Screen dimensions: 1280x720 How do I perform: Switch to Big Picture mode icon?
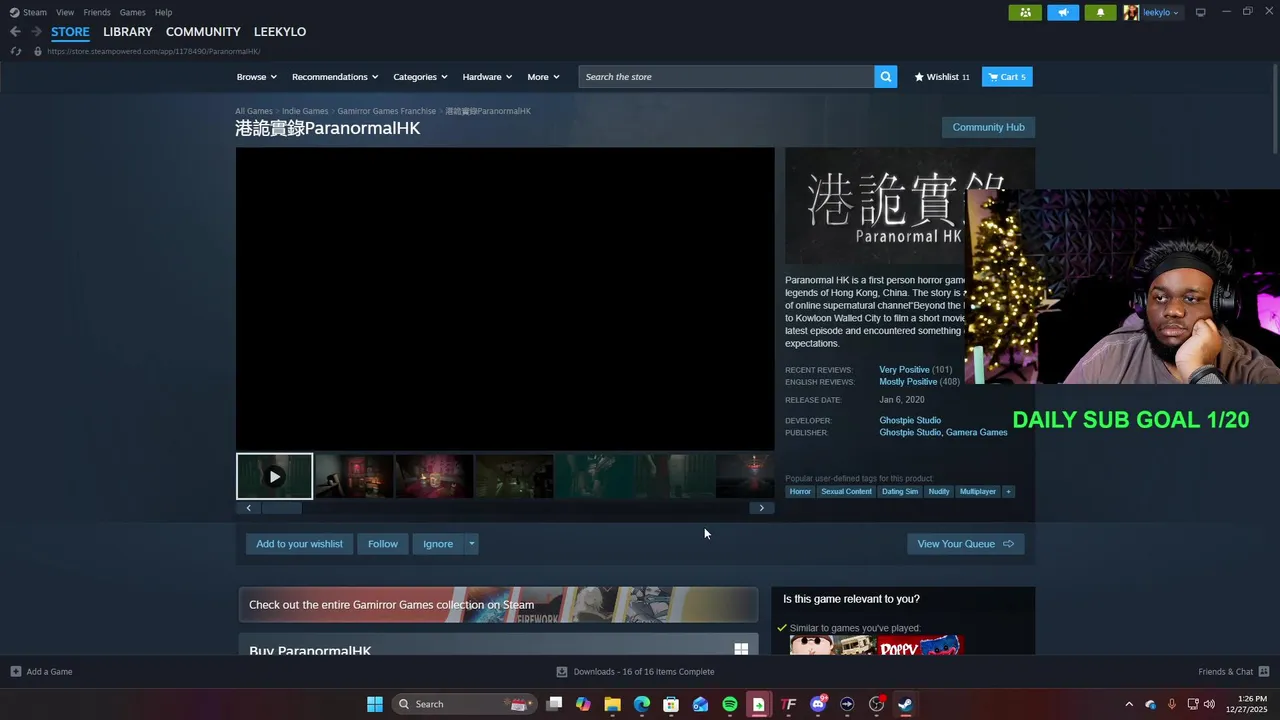(x=1201, y=12)
